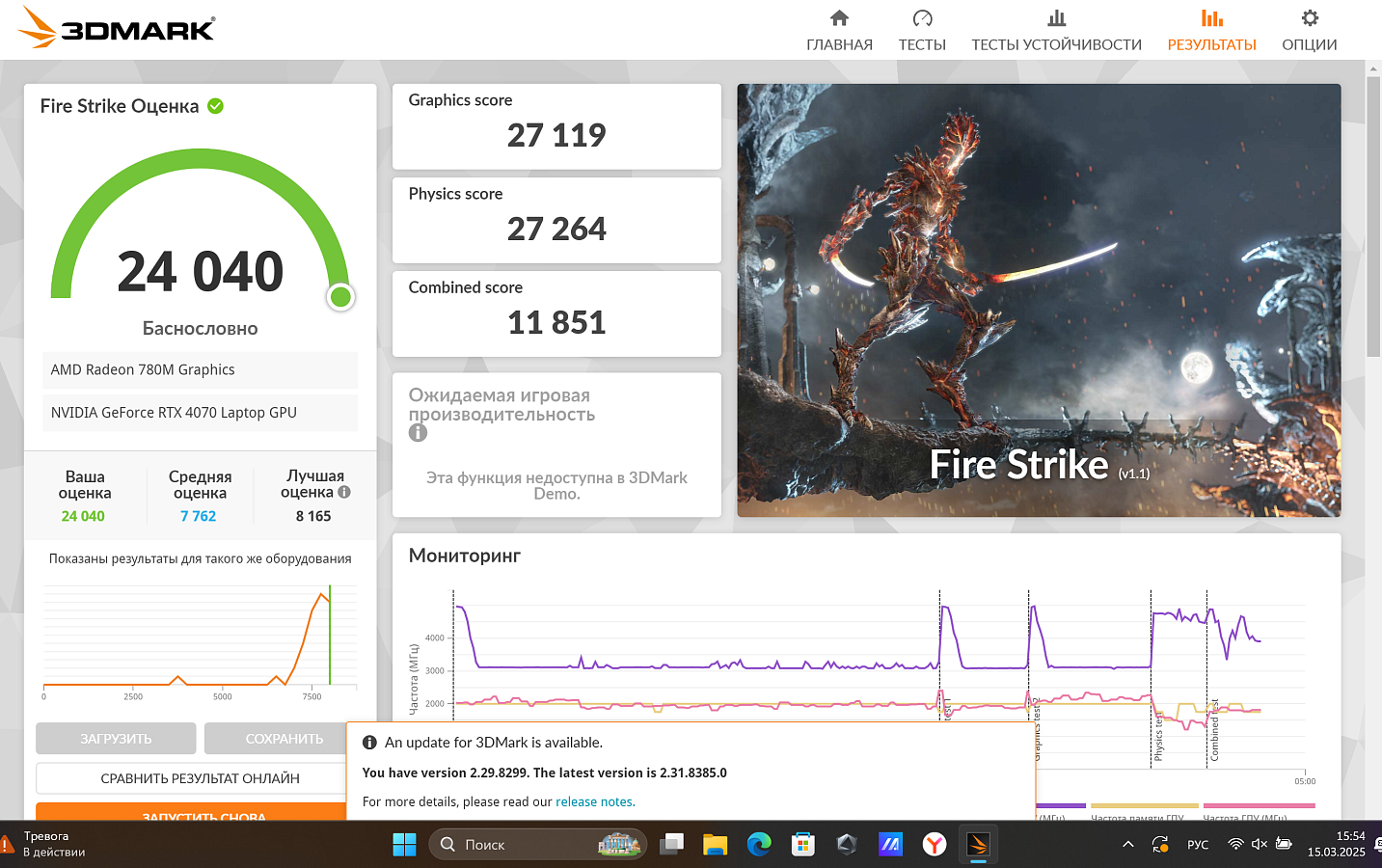
Task: Open Microsoft Edge from the taskbar
Action: click(x=759, y=845)
